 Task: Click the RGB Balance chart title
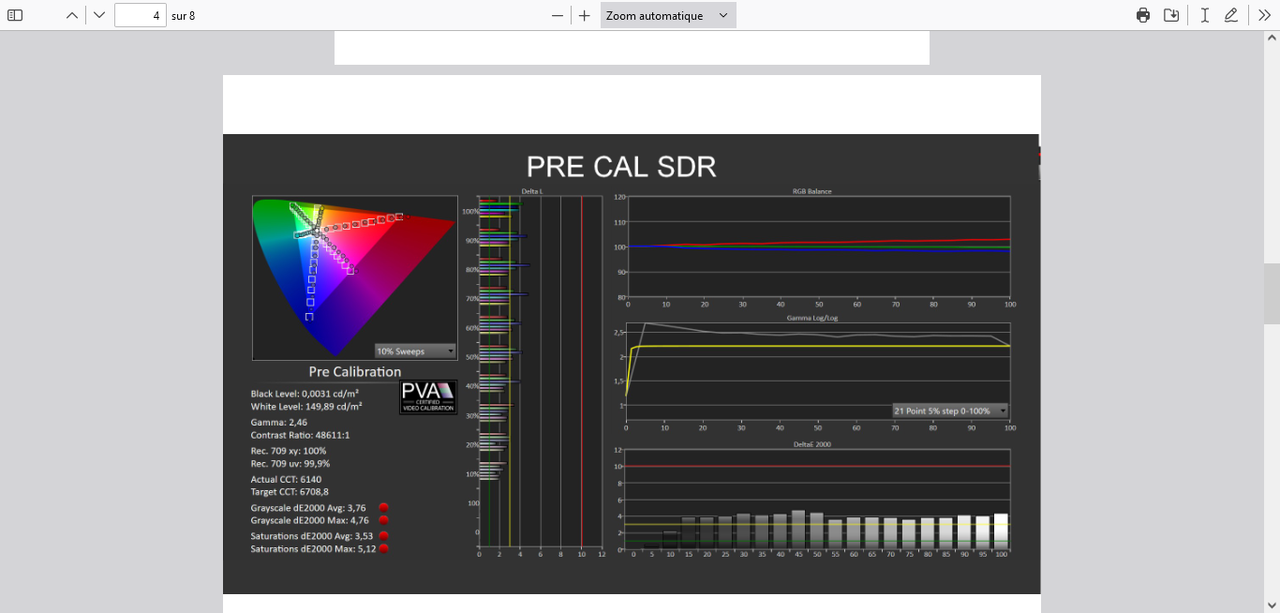click(x=812, y=191)
